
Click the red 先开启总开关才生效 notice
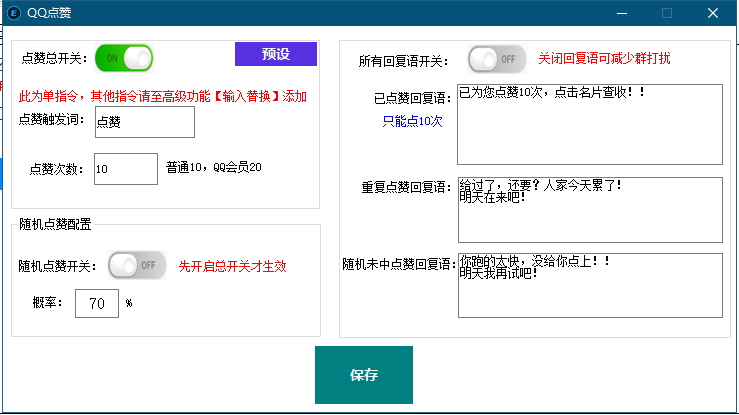(232, 266)
